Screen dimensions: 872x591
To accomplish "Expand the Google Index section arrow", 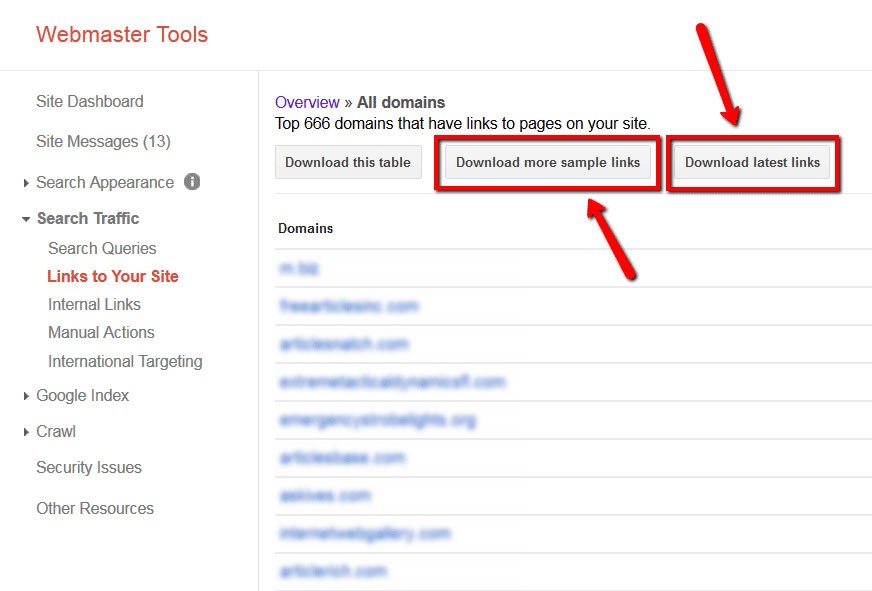I will coord(26,396).
